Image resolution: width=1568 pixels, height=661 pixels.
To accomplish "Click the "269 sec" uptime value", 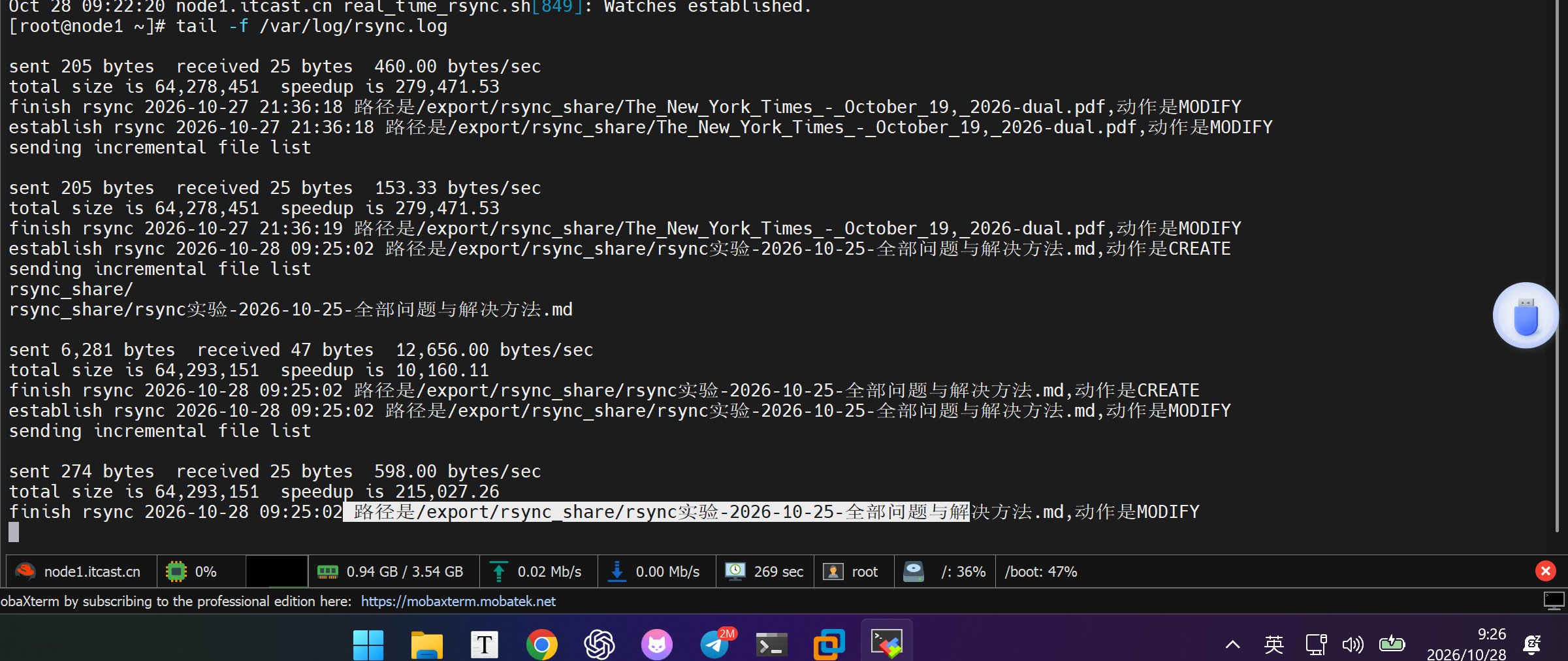I will pyautogui.click(x=778, y=572).
